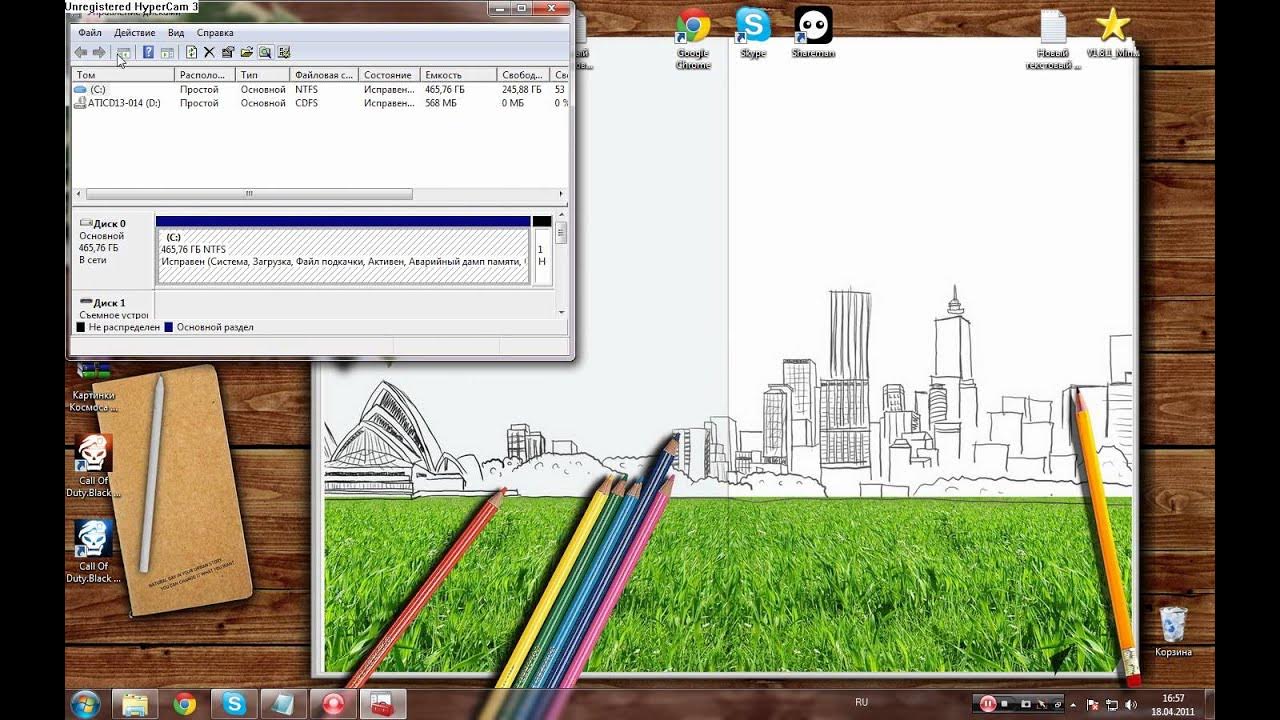Open the Справка menu
Screen dimensions: 1280x720
point(215,33)
